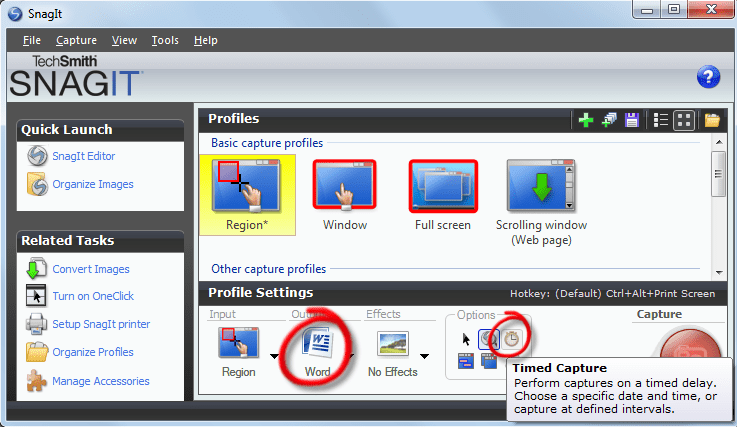
Task: Click the organize profiles folder icon in toolbar
Action: (x=712, y=120)
